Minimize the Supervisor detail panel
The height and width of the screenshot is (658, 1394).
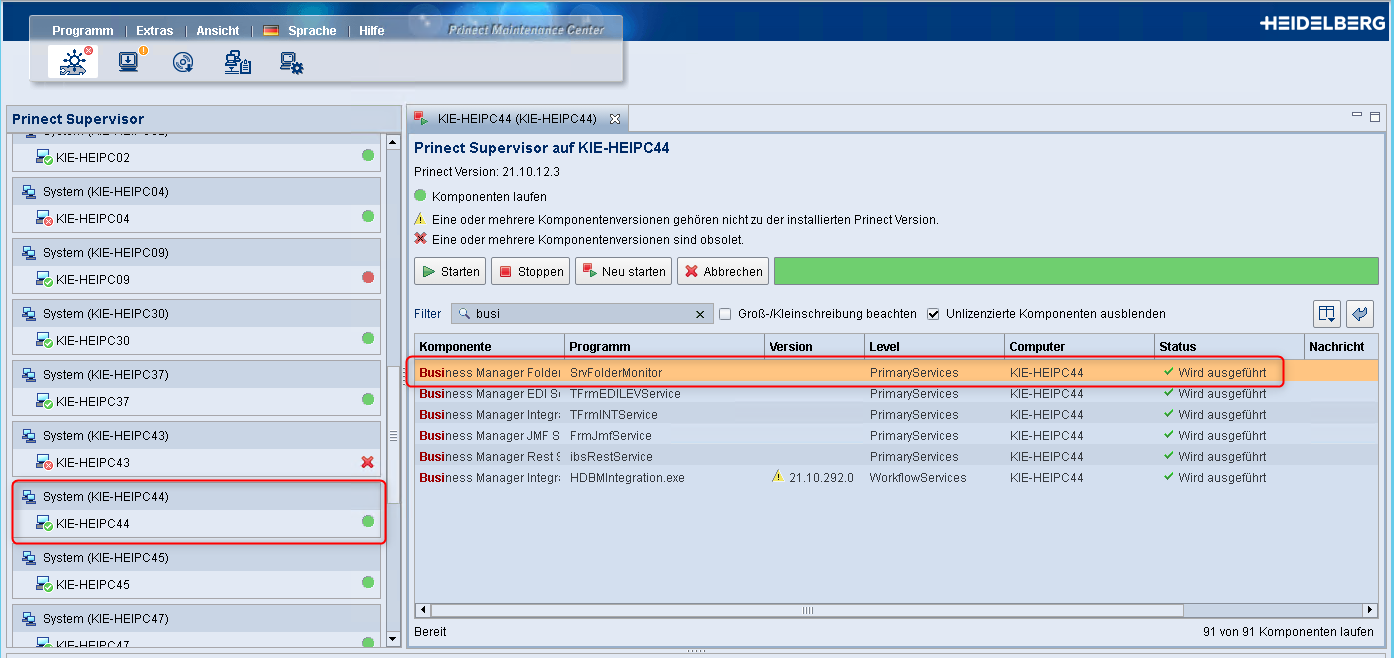point(1357,117)
